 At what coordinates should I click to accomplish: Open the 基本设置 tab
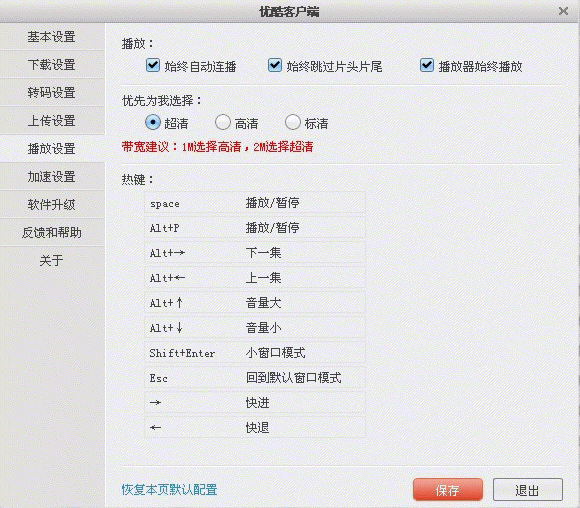pyautogui.click(x=52, y=37)
